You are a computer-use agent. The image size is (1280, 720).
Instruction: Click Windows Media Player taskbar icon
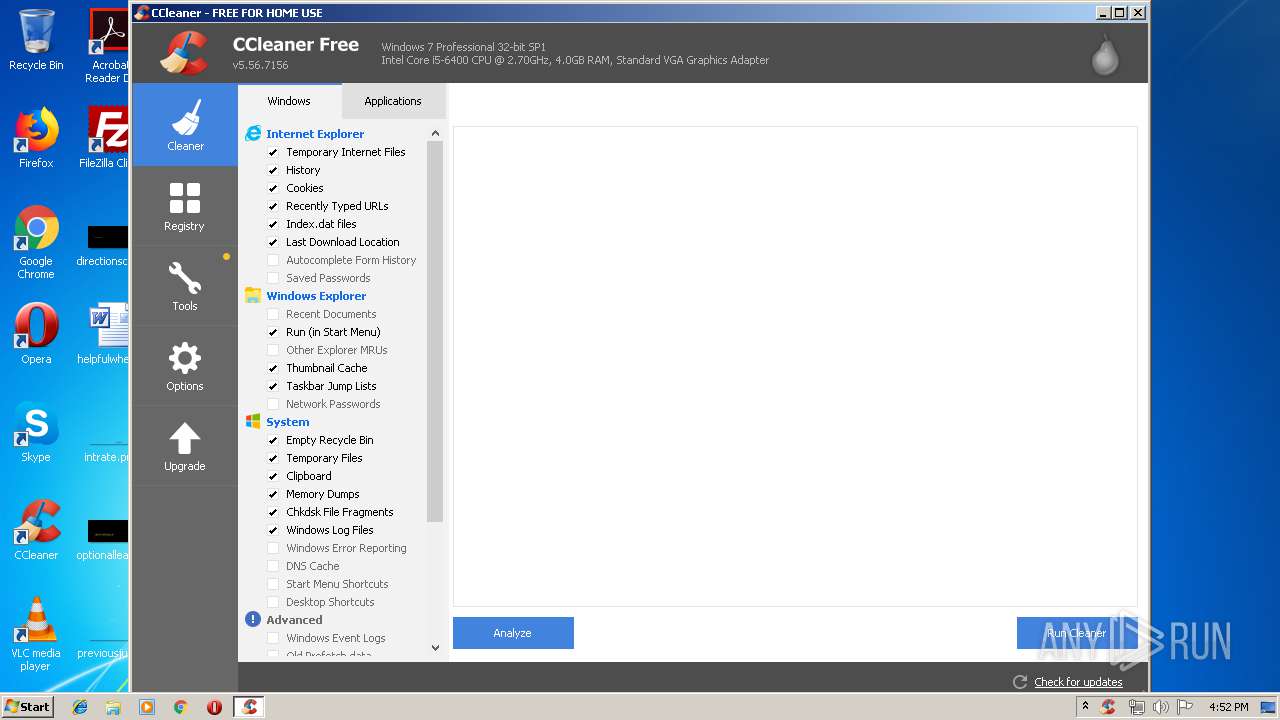click(x=147, y=707)
